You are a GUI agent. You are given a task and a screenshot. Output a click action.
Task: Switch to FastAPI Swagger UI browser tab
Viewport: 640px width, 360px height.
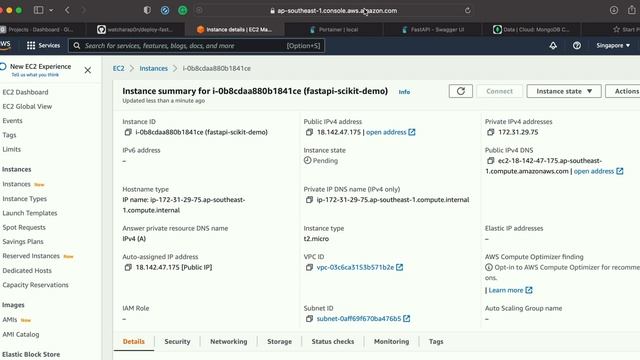433,29
